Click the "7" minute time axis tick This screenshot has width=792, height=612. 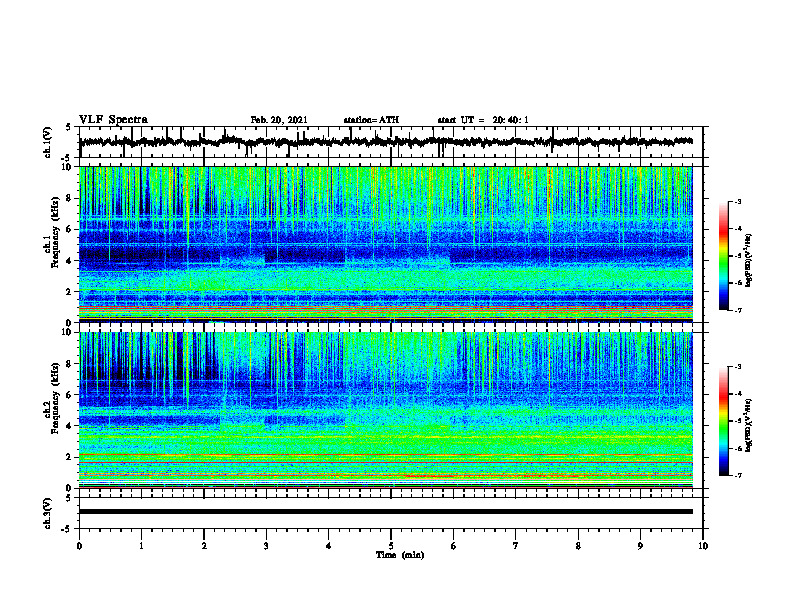pos(516,546)
